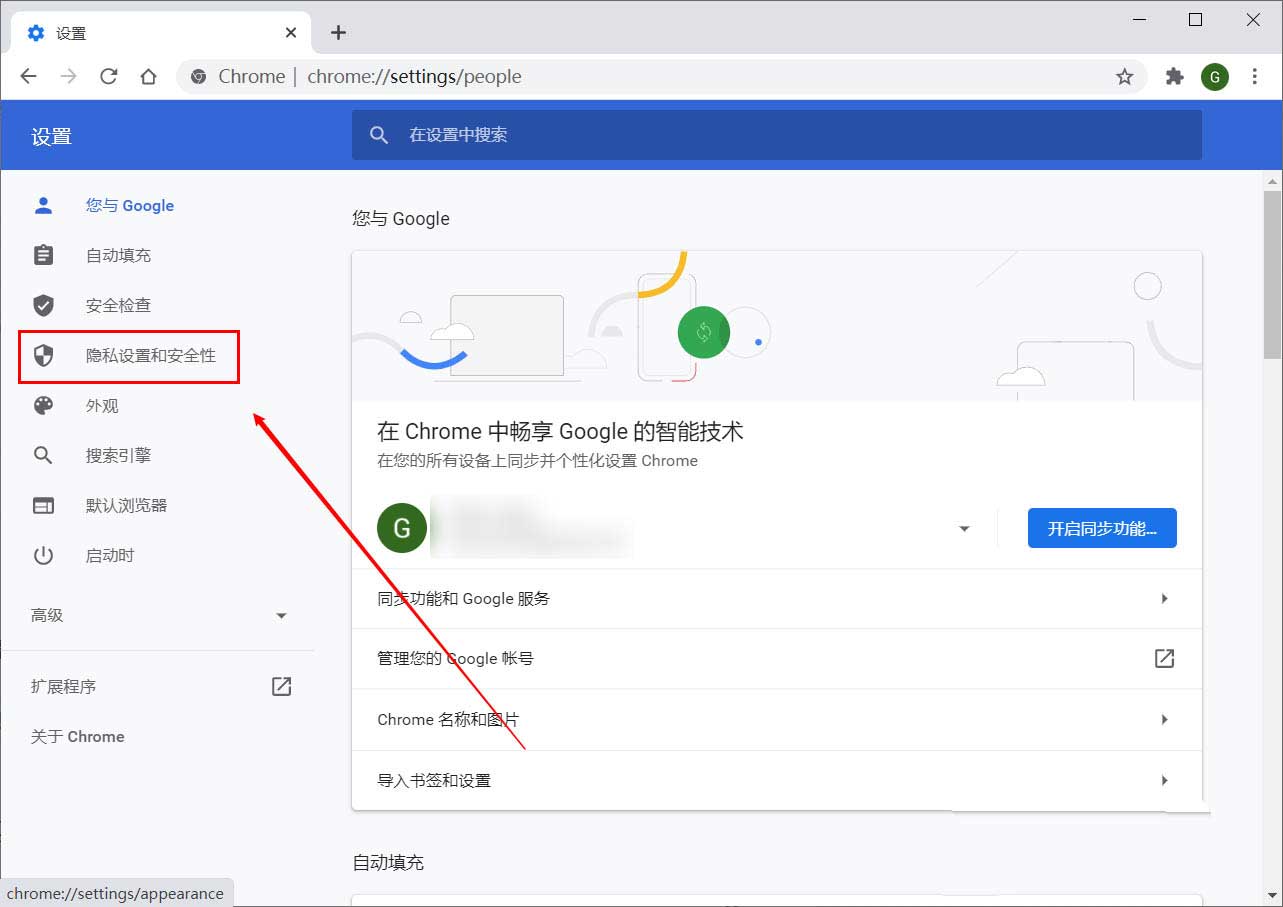Click the 在您的所有设备上同步并个性化设置 Chrome subtitle

tap(537, 461)
